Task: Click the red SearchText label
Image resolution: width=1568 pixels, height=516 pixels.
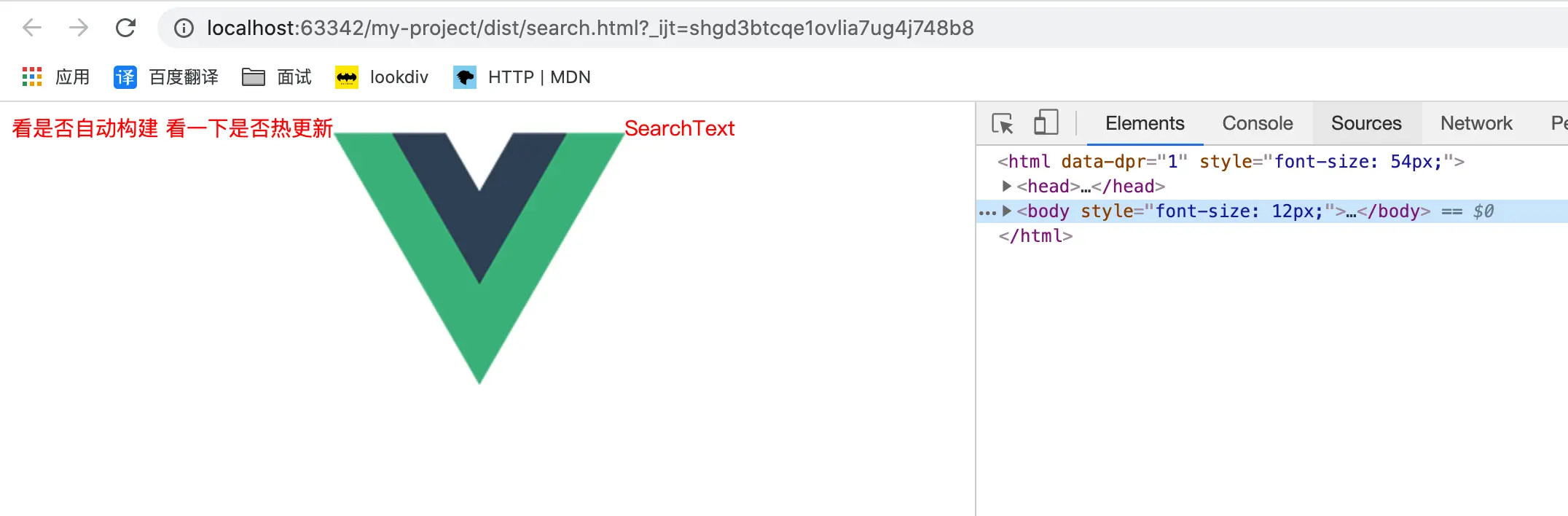Action: click(x=679, y=128)
